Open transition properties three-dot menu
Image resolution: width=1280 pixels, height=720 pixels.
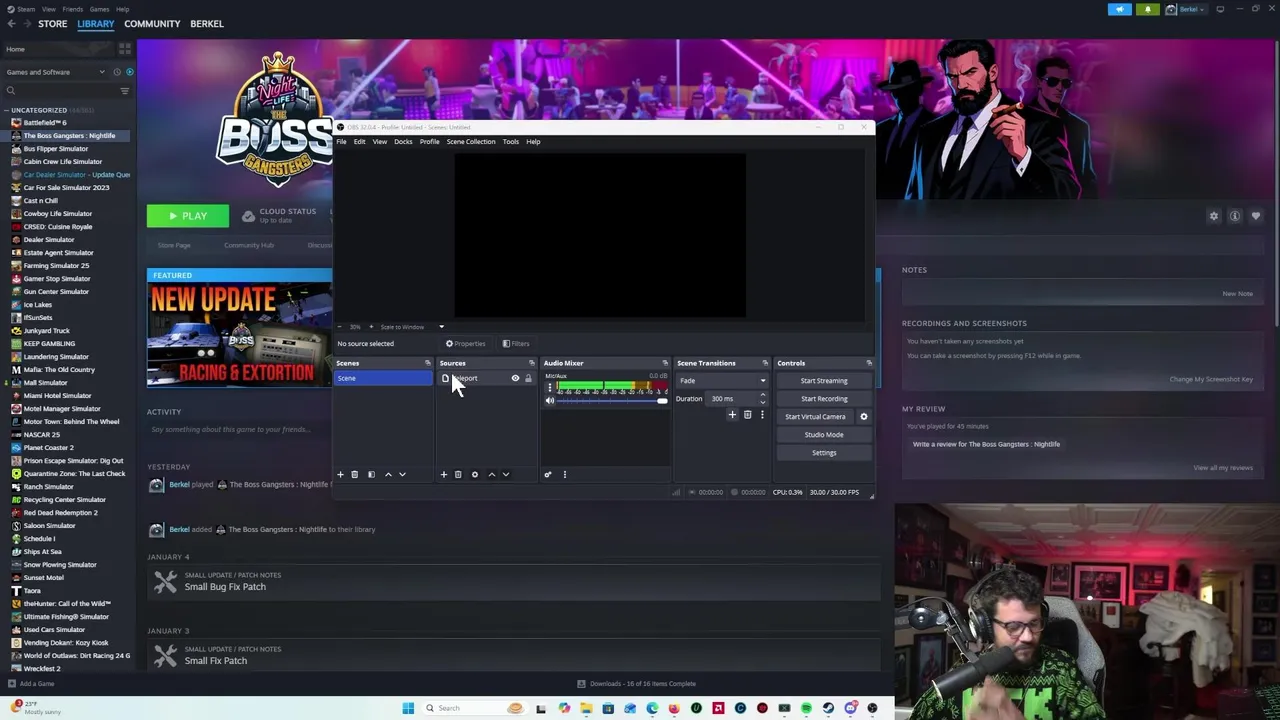coord(762,415)
